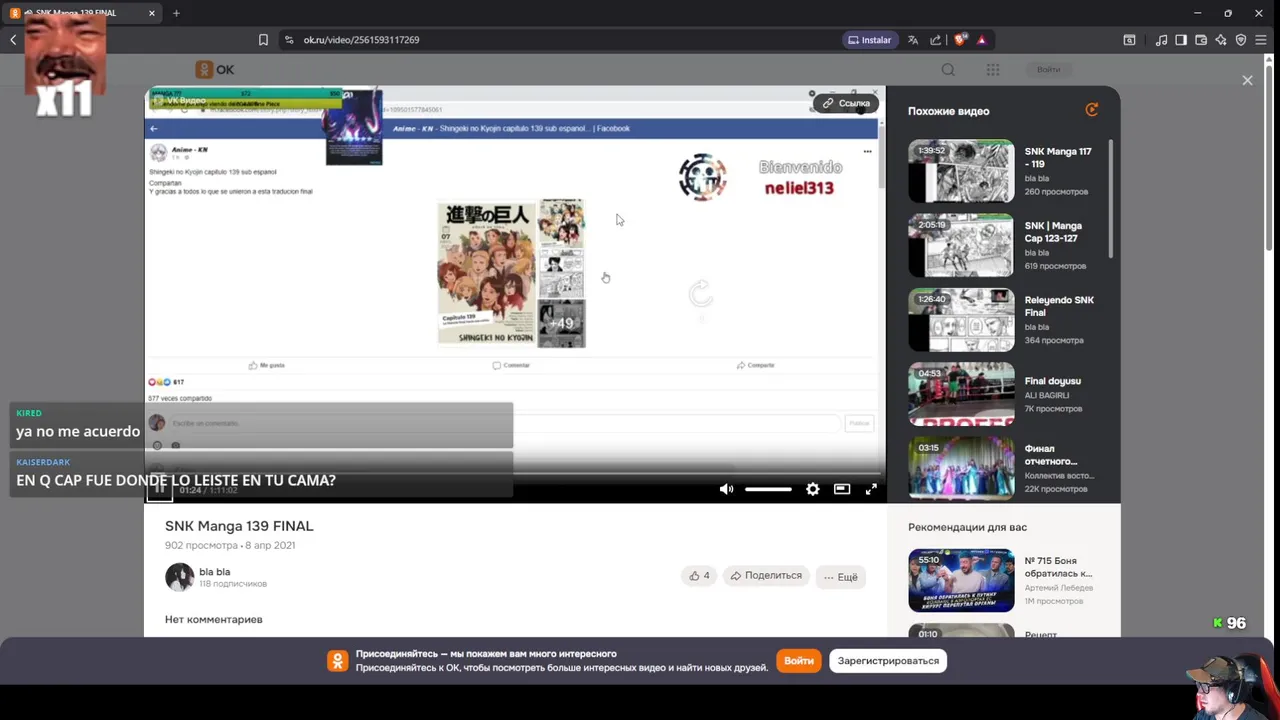Click the site settings icon in address bar
This screenshot has width=1280, height=720.
[289, 40]
